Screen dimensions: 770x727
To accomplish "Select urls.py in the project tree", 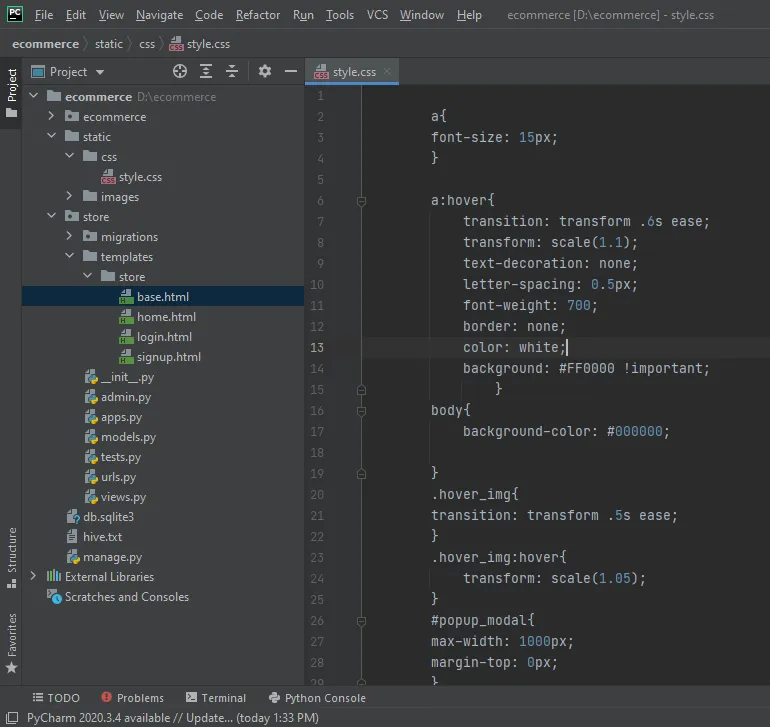I will click(x=118, y=477).
